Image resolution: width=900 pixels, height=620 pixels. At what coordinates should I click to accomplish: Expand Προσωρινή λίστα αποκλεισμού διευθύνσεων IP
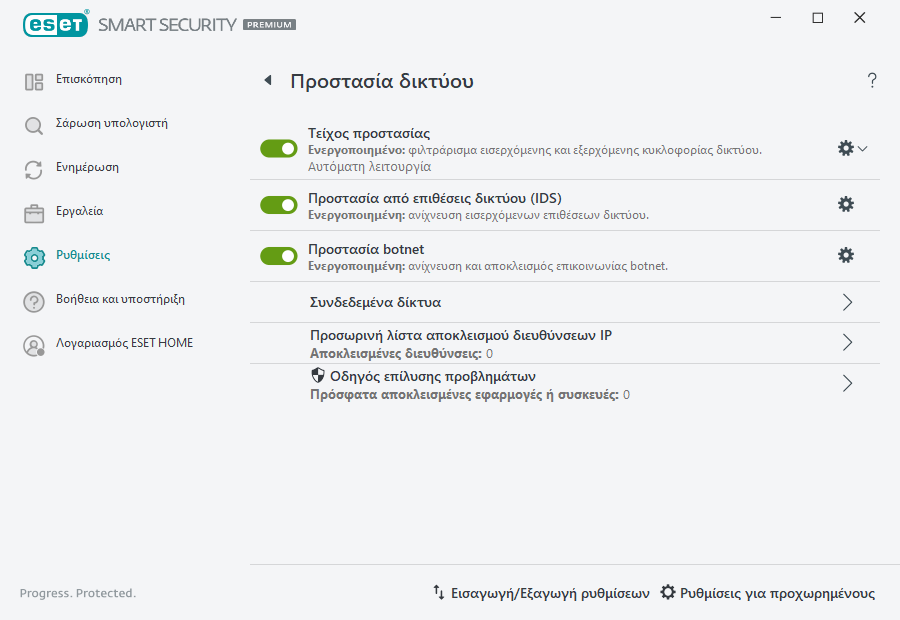click(x=847, y=342)
